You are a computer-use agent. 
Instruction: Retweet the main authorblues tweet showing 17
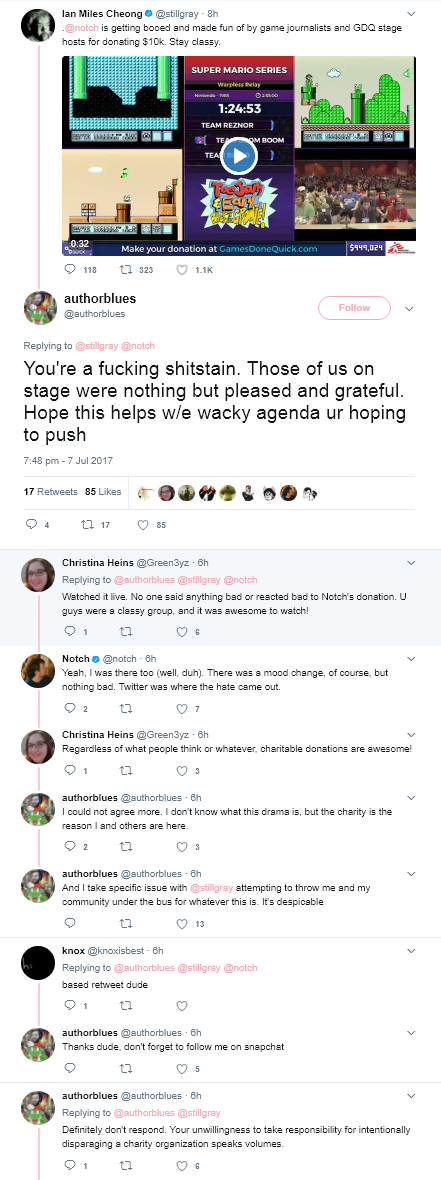pos(86,525)
